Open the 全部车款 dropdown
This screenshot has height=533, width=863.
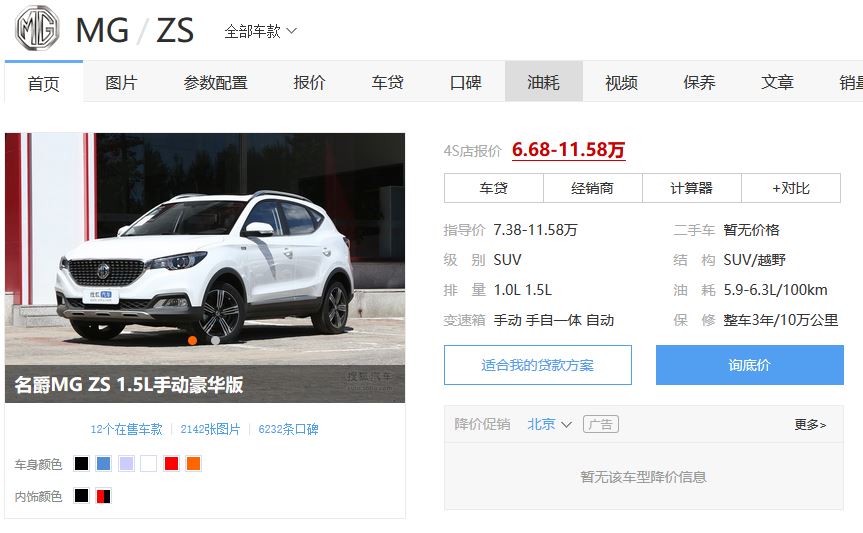point(260,31)
